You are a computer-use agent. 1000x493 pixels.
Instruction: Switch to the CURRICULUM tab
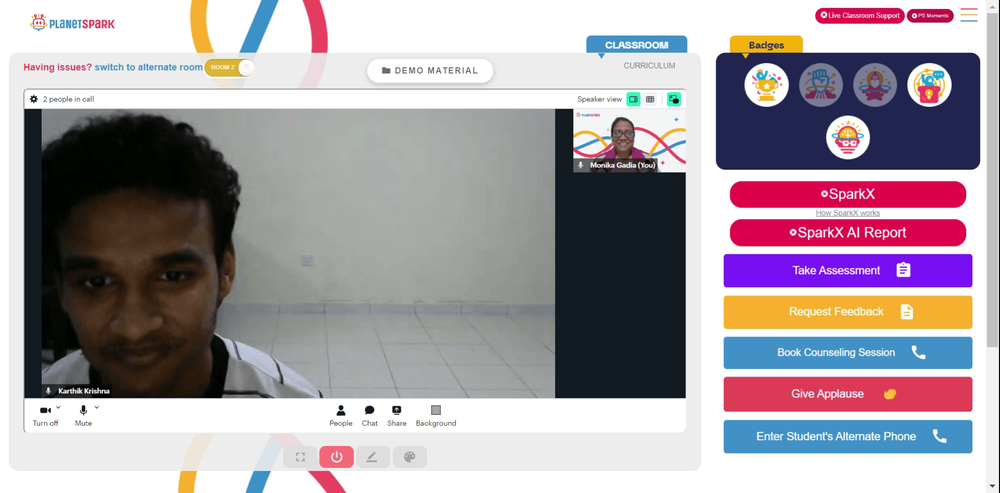click(649, 66)
